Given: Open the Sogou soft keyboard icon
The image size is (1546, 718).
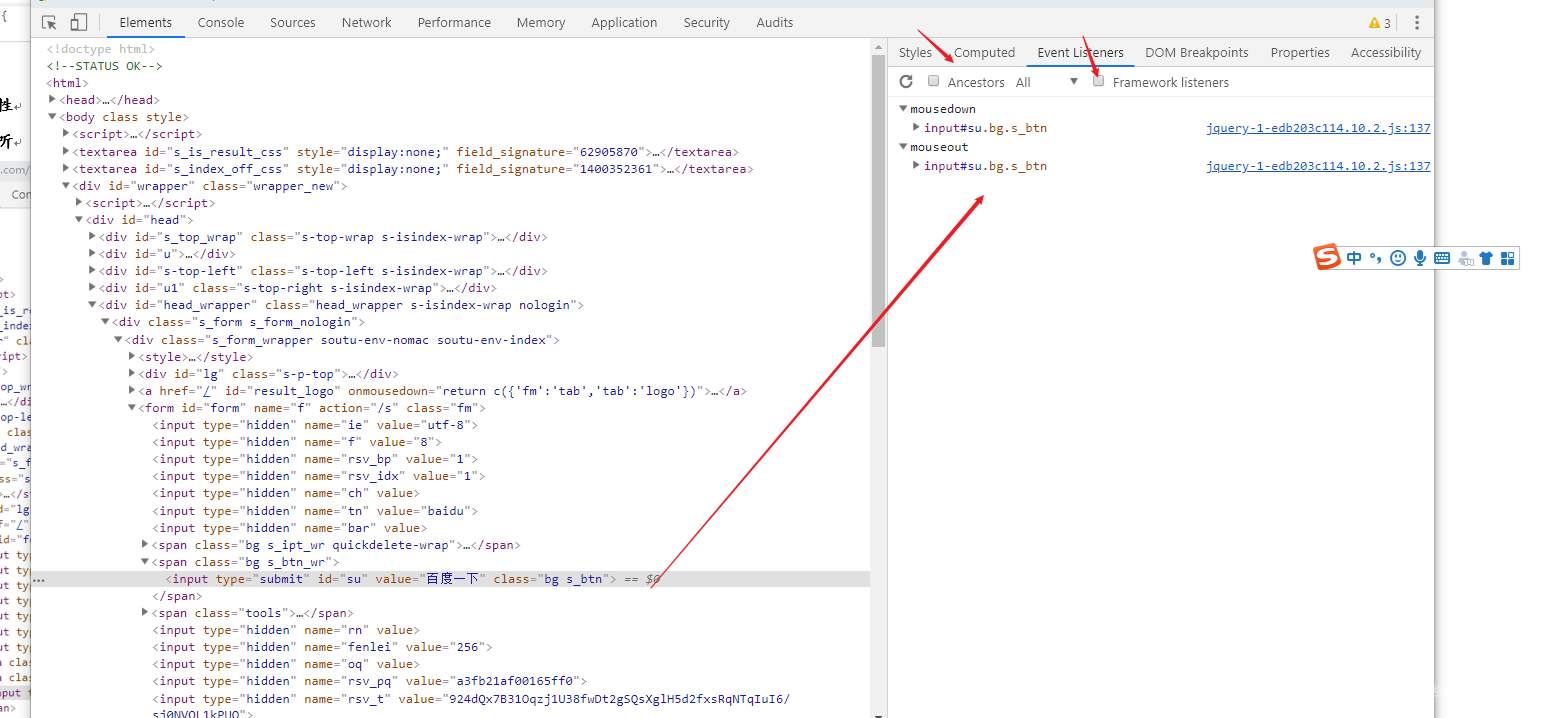Looking at the screenshot, I should pos(1442,258).
